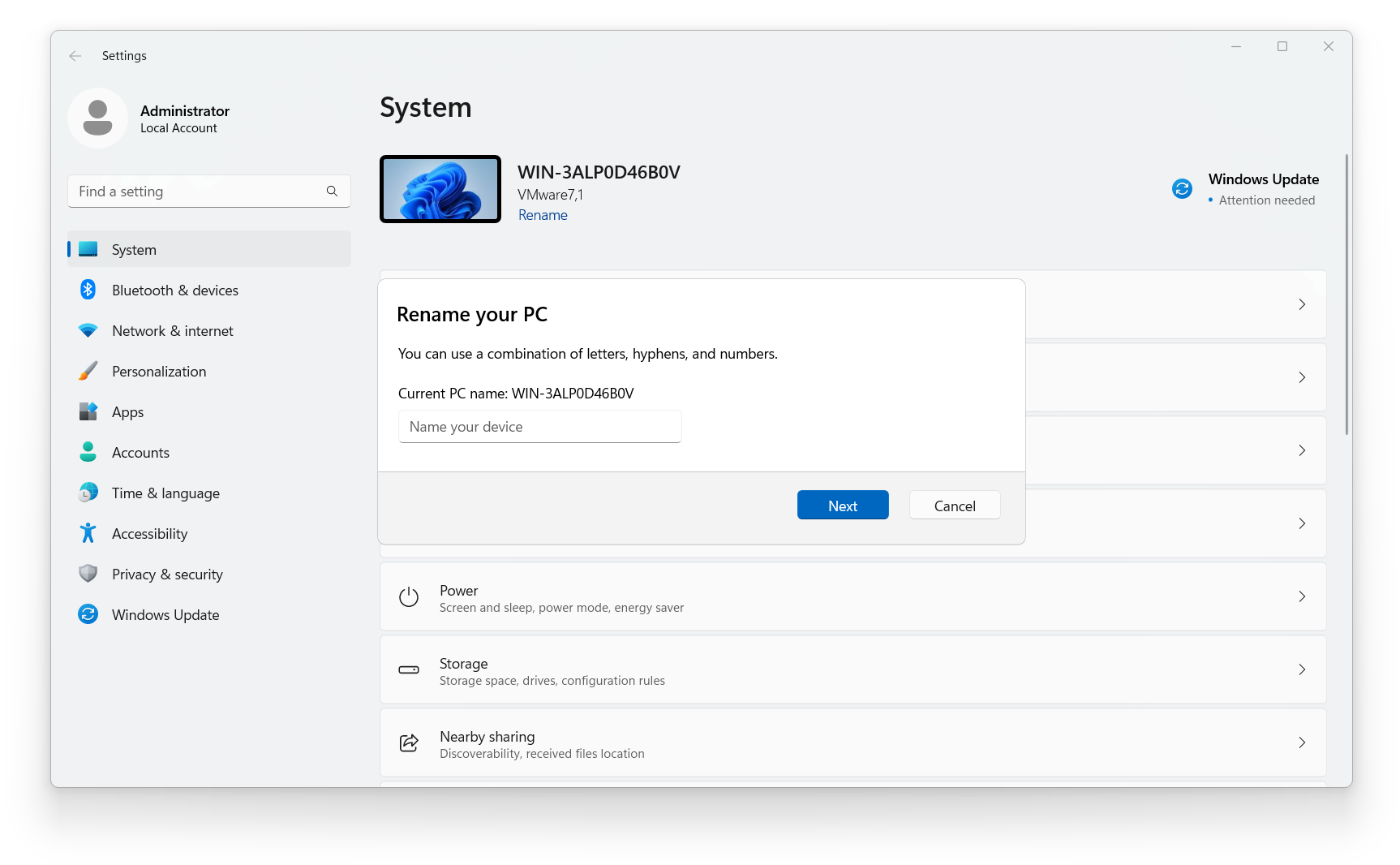Open Bluetooth & devices settings

click(x=209, y=290)
